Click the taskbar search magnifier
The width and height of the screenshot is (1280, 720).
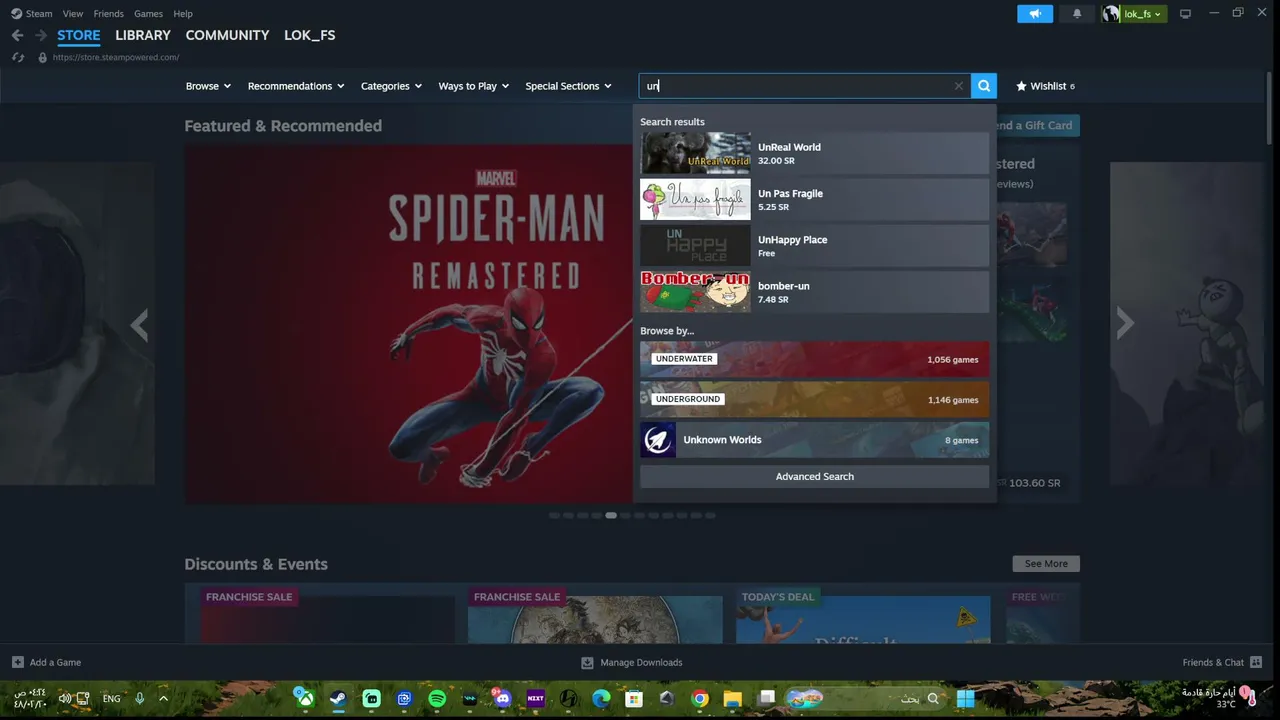pyautogui.click(x=933, y=699)
